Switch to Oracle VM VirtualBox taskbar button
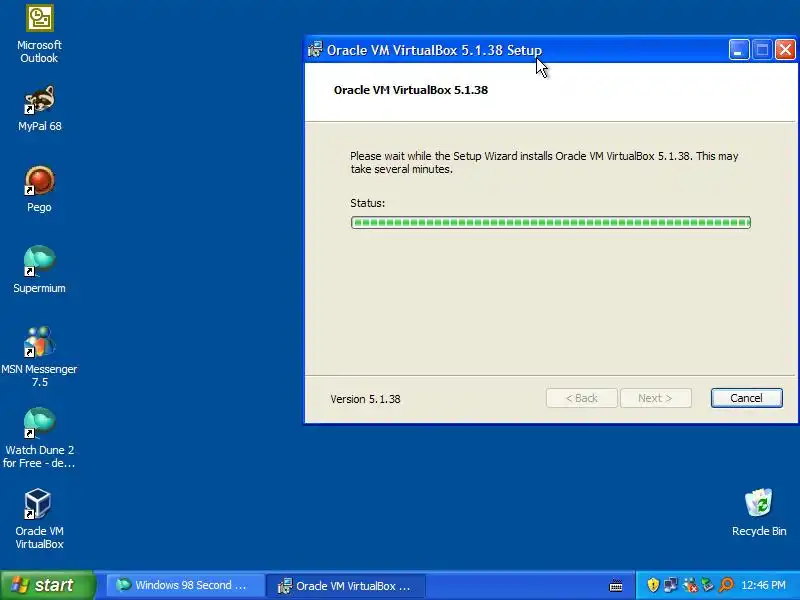 pos(345,585)
